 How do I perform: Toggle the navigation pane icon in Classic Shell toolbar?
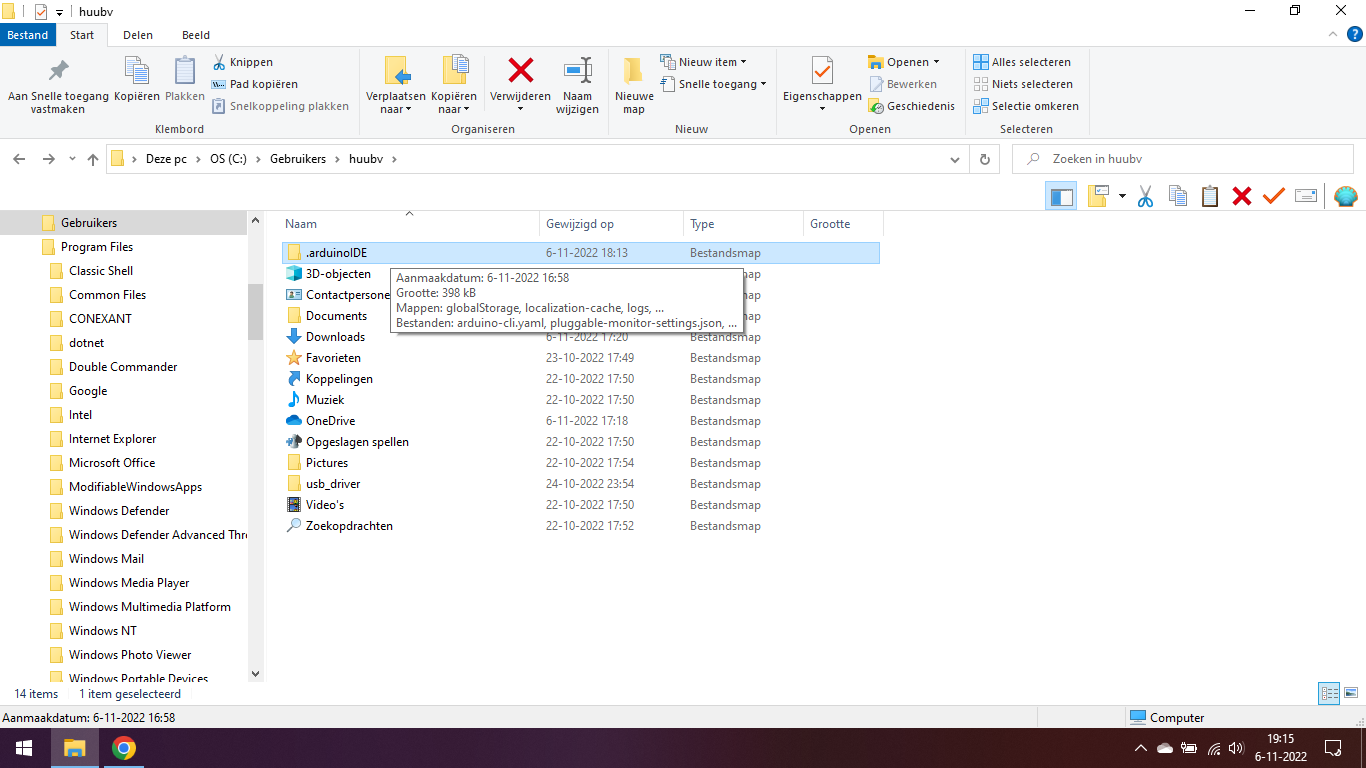pyautogui.click(x=1061, y=196)
